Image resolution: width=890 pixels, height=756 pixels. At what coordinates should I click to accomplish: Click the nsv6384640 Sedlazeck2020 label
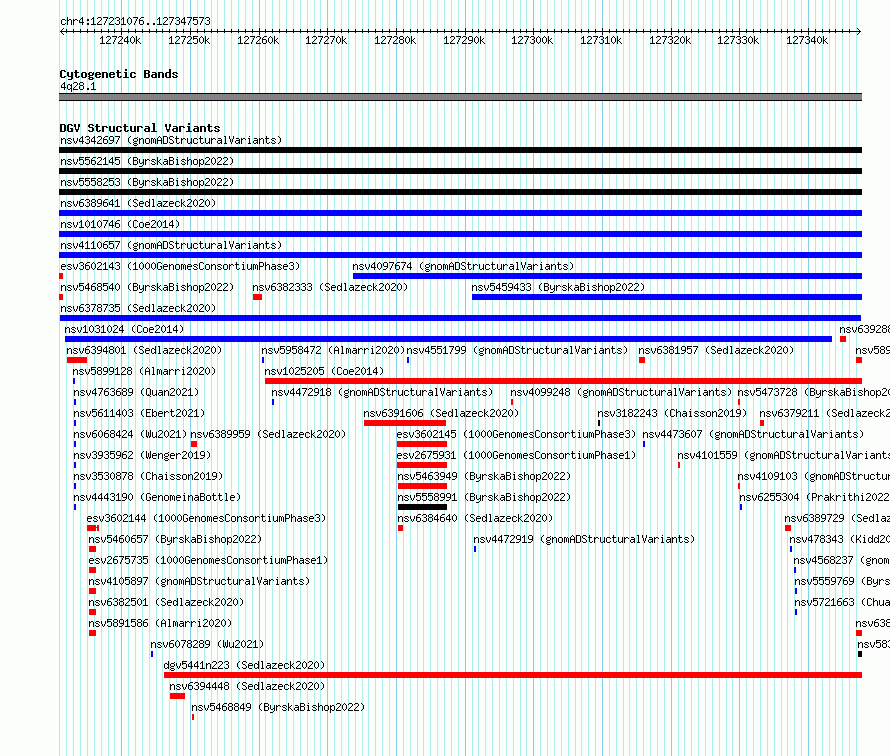tap(475, 518)
